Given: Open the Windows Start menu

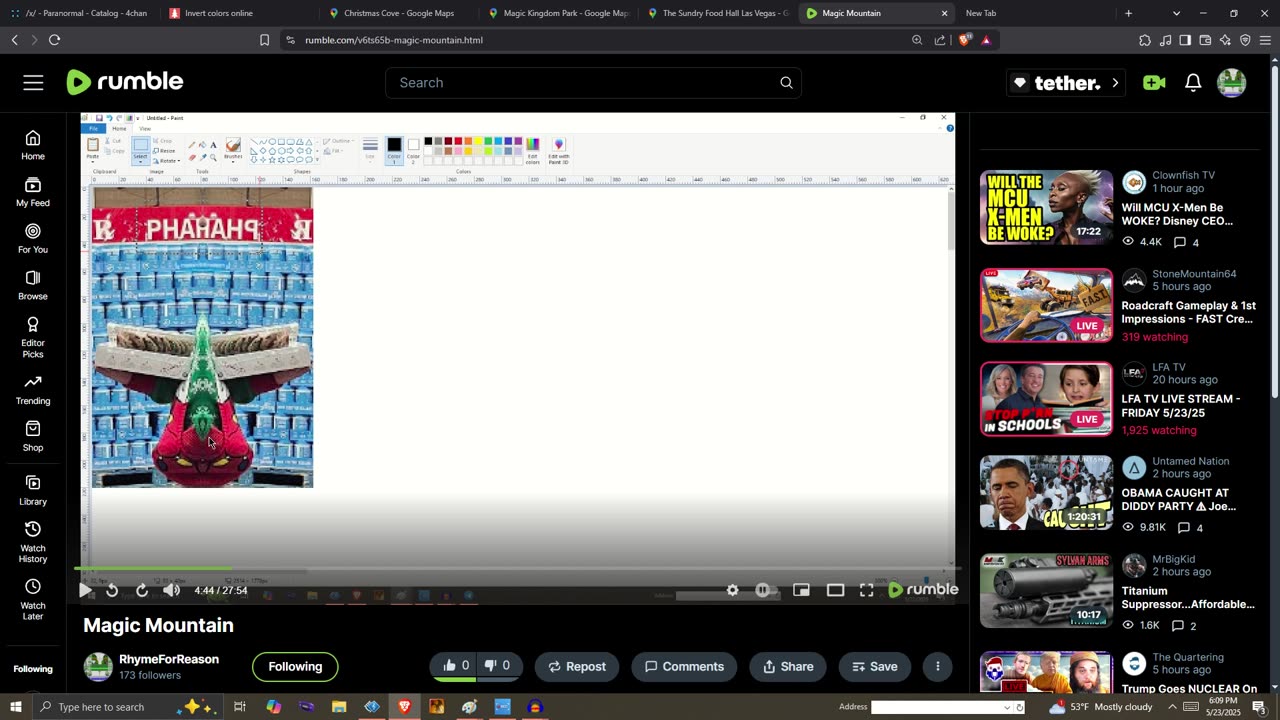Looking at the screenshot, I should [15, 707].
